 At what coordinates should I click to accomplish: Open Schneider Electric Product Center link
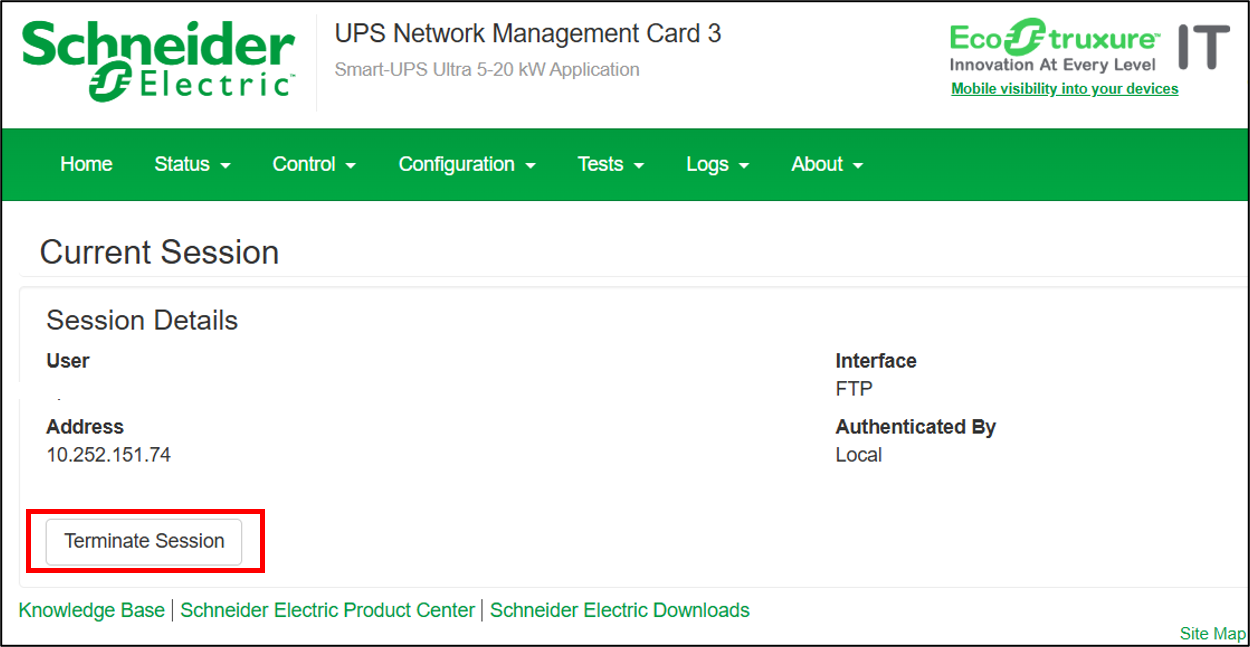pos(327,610)
